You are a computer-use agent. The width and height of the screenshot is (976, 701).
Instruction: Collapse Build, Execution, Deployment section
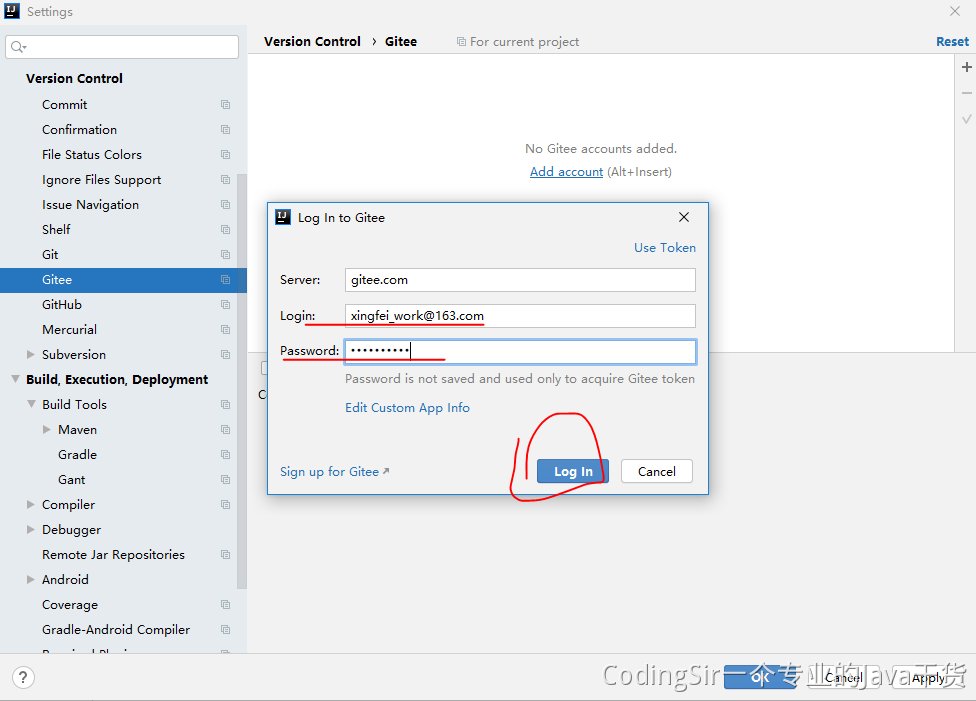click(15, 379)
